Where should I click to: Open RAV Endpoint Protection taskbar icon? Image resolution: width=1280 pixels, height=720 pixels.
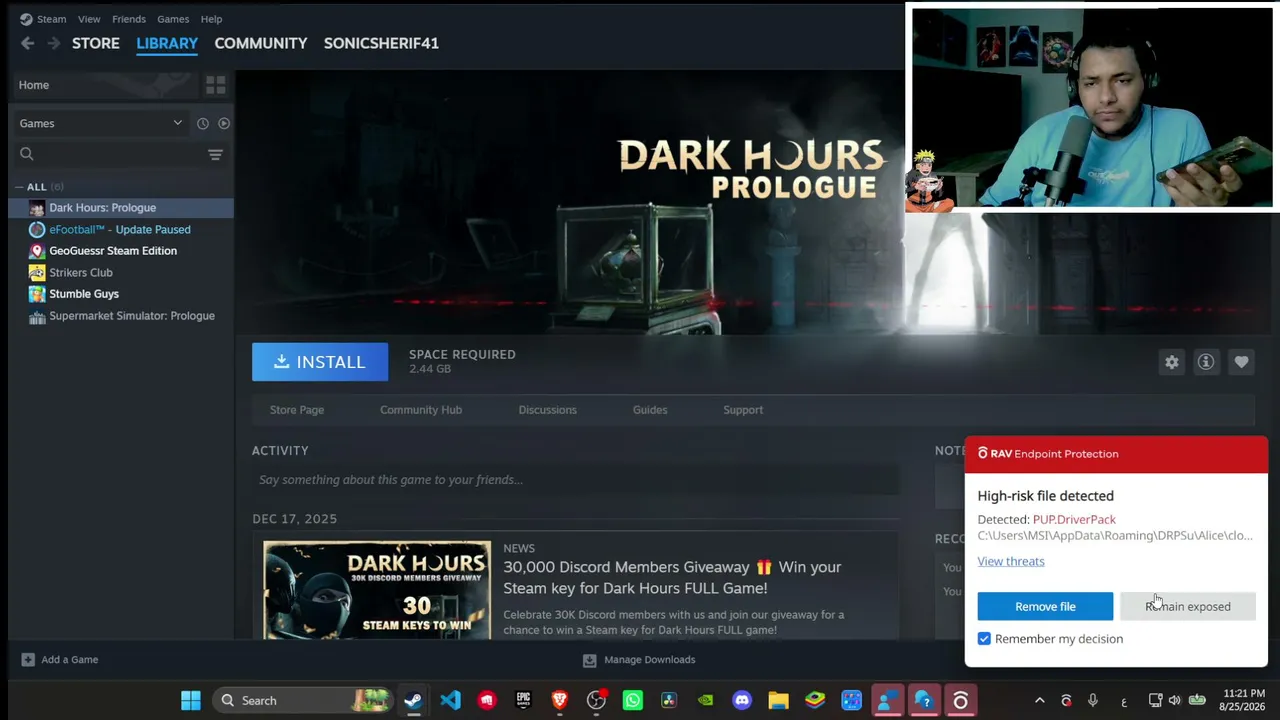tap(960, 700)
